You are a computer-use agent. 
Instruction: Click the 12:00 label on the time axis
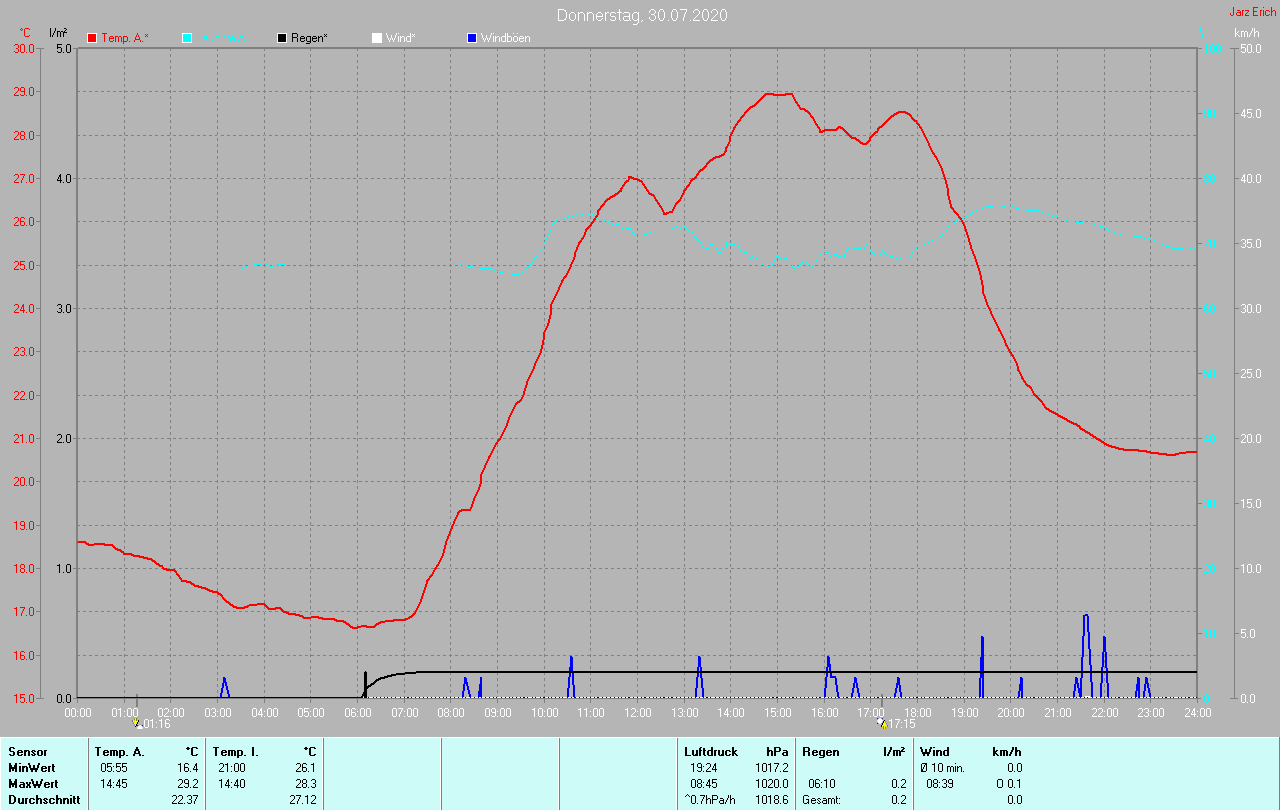tap(638, 713)
